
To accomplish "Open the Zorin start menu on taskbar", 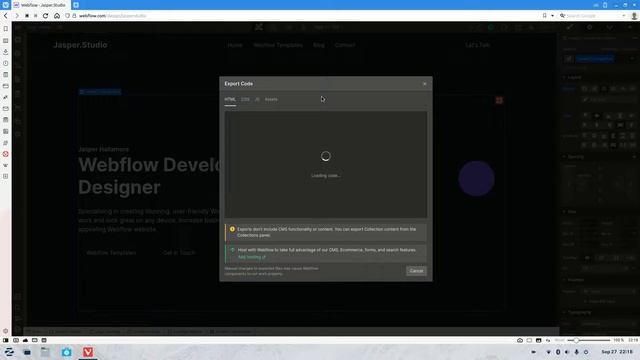I will pos(9,352).
